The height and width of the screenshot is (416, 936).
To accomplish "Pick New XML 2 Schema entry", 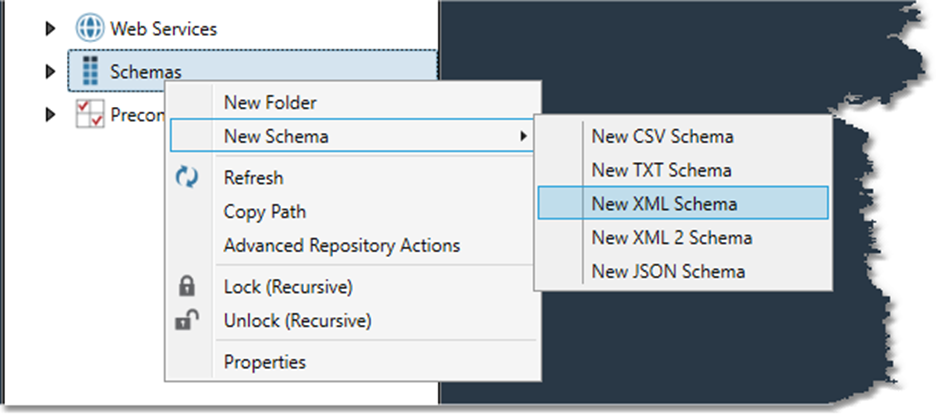I will pyautogui.click(x=671, y=238).
